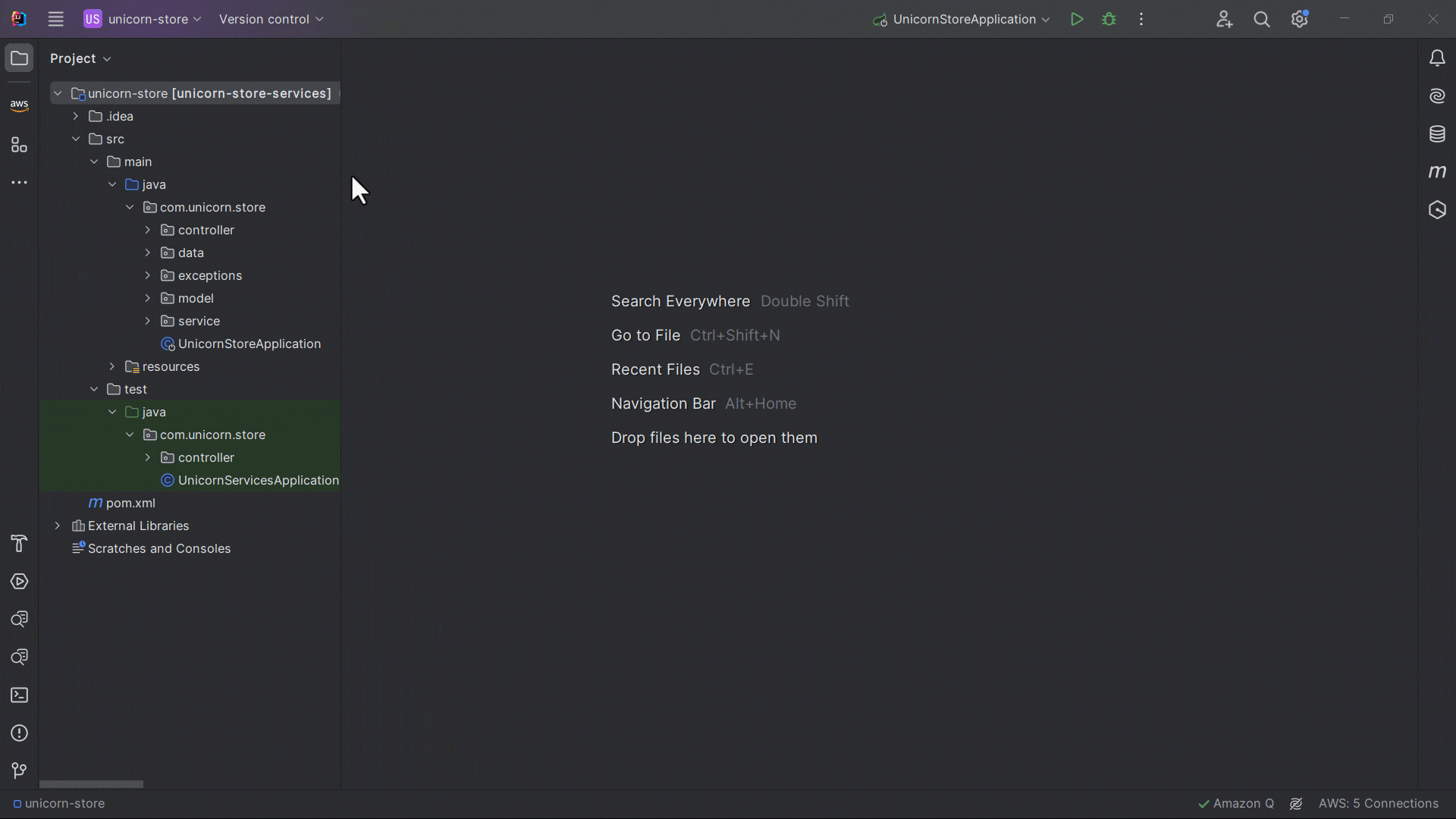This screenshot has width=1456, height=819.
Task: Open the main hamburger menu
Action: pyautogui.click(x=55, y=19)
